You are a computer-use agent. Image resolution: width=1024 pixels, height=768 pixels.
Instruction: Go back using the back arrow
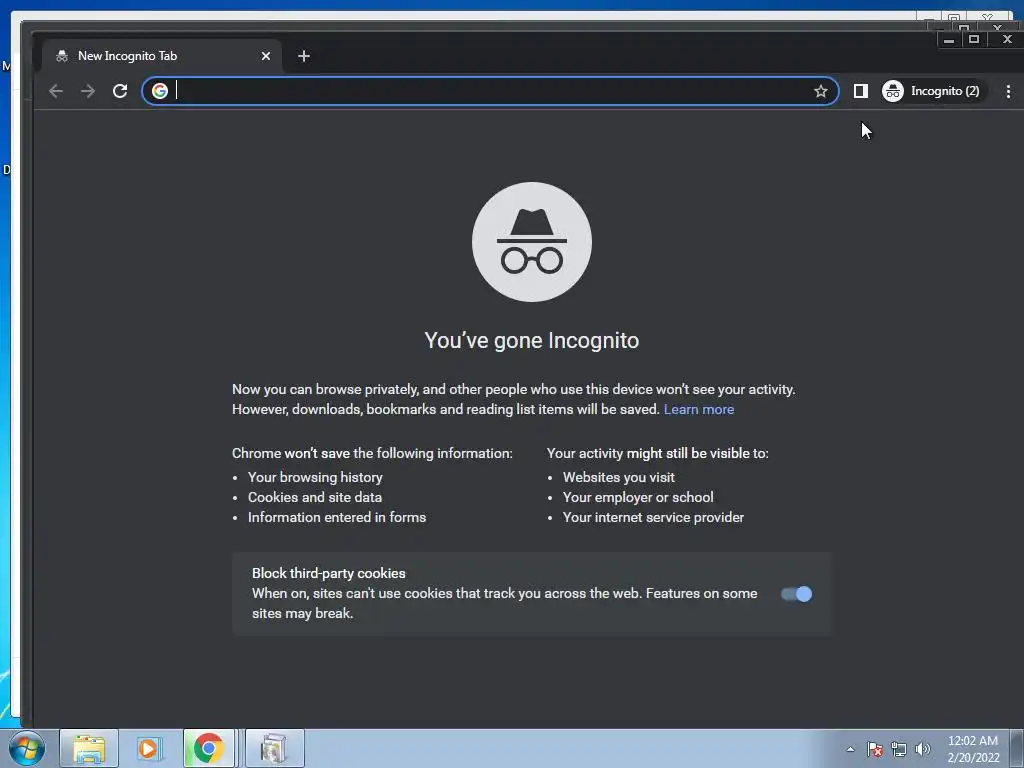click(56, 91)
